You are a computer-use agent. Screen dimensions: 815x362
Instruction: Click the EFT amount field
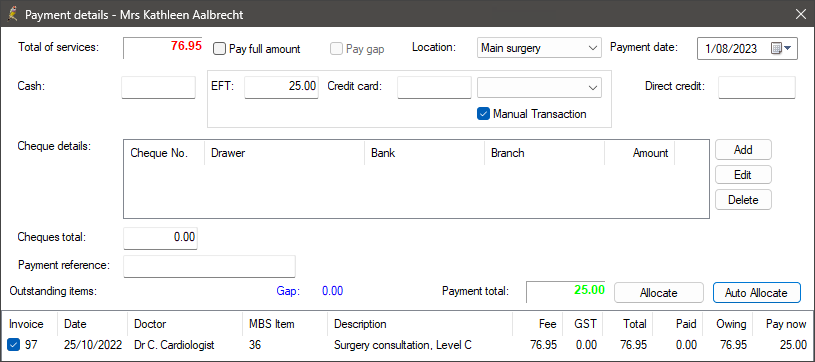coord(281,87)
